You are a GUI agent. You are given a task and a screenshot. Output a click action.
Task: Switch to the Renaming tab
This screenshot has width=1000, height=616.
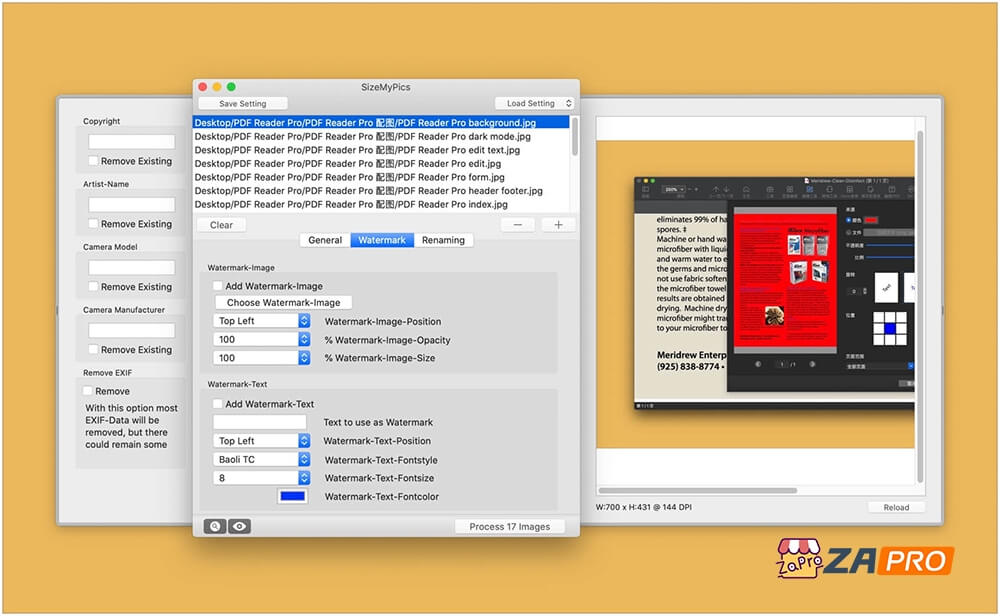tap(443, 240)
